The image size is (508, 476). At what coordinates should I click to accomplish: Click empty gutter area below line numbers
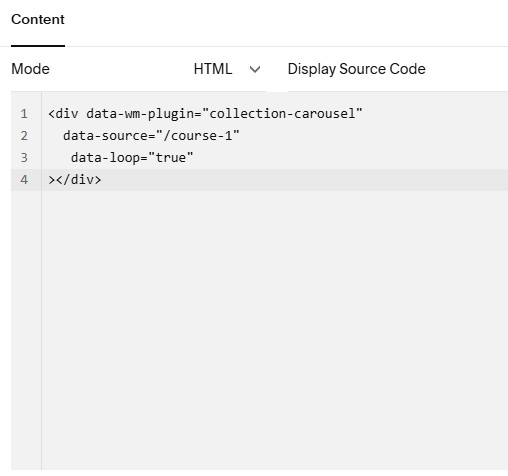pyautogui.click(x=26, y=330)
